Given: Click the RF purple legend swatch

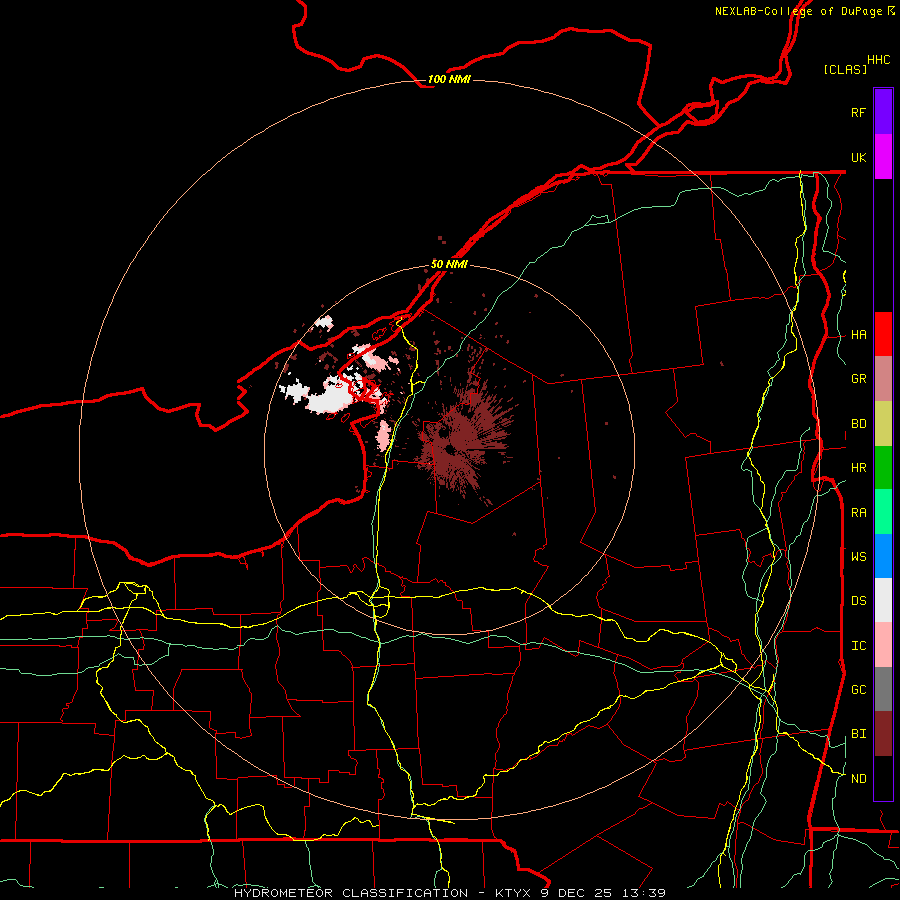Looking at the screenshot, I should [x=883, y=112].
